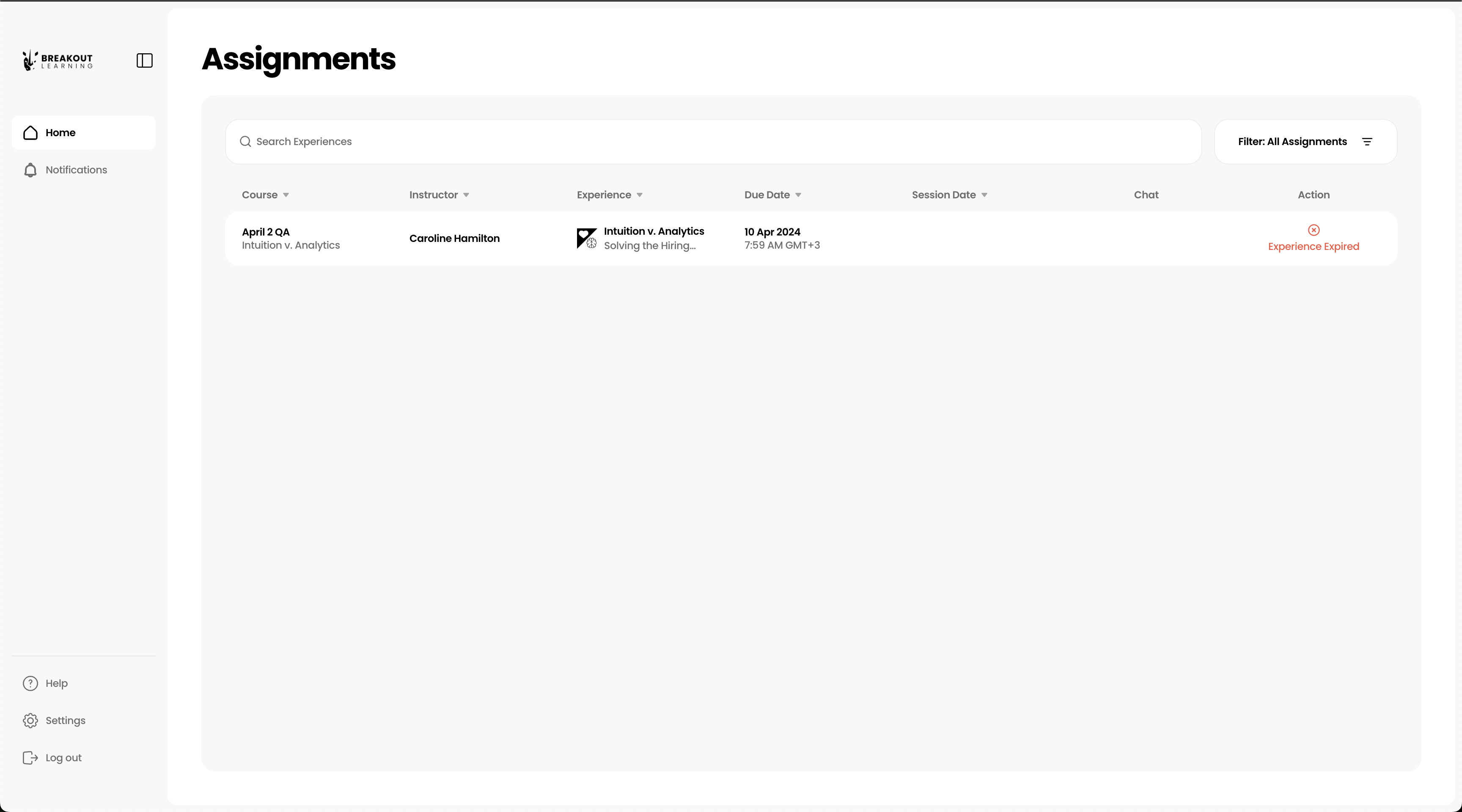Collapse the sidebar with the panel icon
This screenshot has width=1462, height=812.
click(x=145, y=61)
